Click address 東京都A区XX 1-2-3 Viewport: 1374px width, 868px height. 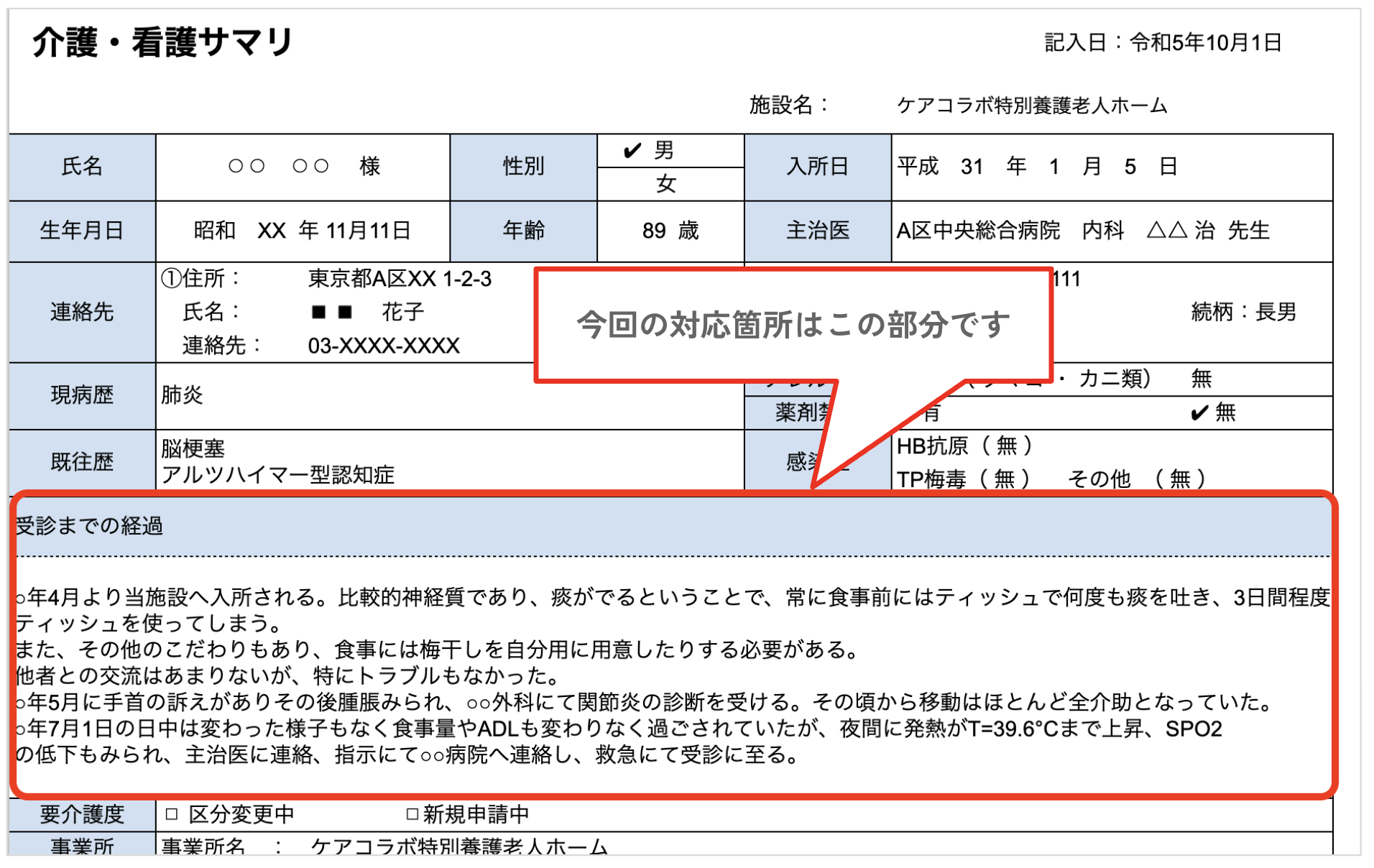(400, 279)
